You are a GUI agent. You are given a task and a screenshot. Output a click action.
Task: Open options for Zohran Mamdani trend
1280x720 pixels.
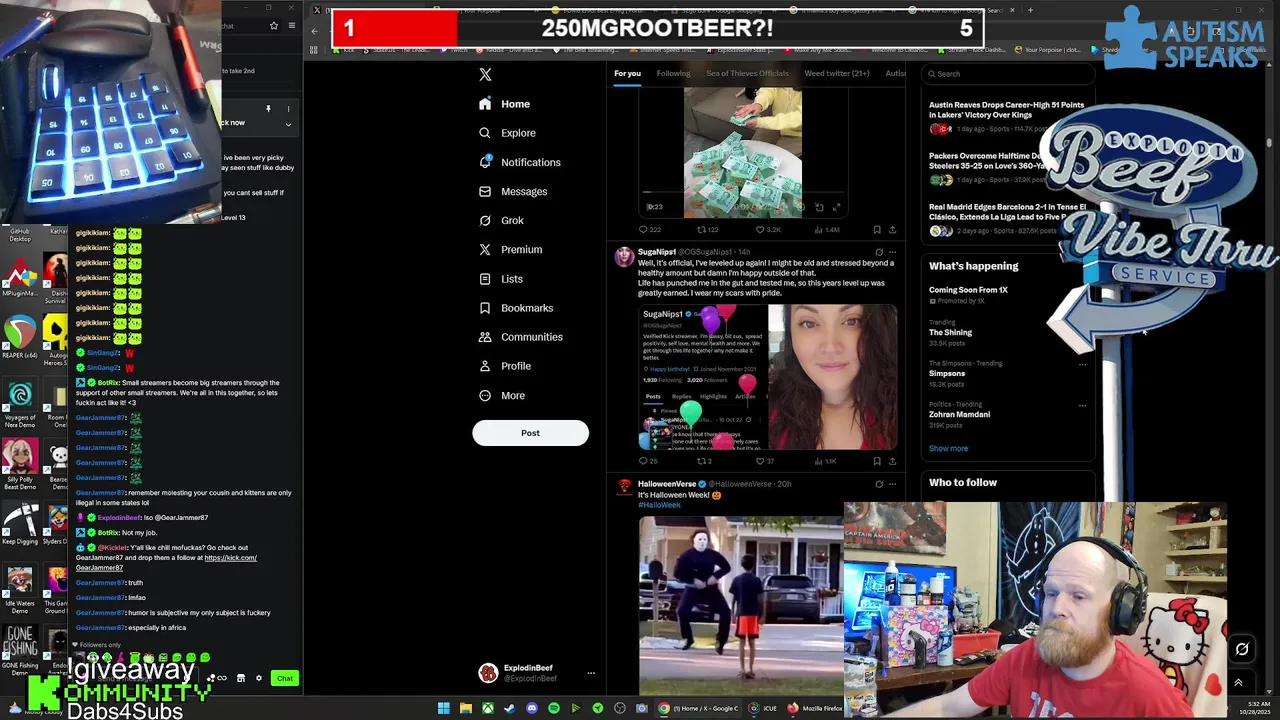1082,405
